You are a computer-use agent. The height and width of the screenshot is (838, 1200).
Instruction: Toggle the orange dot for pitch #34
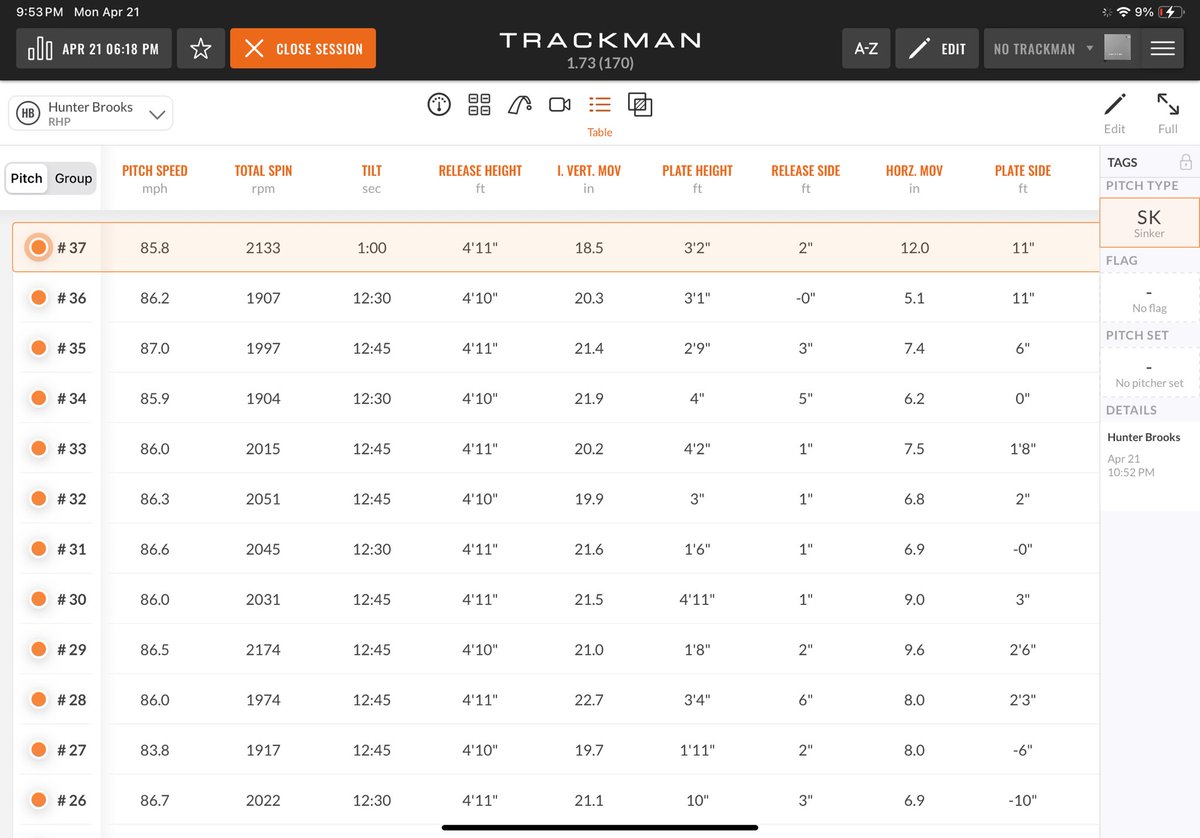click(x=38, y=398)
